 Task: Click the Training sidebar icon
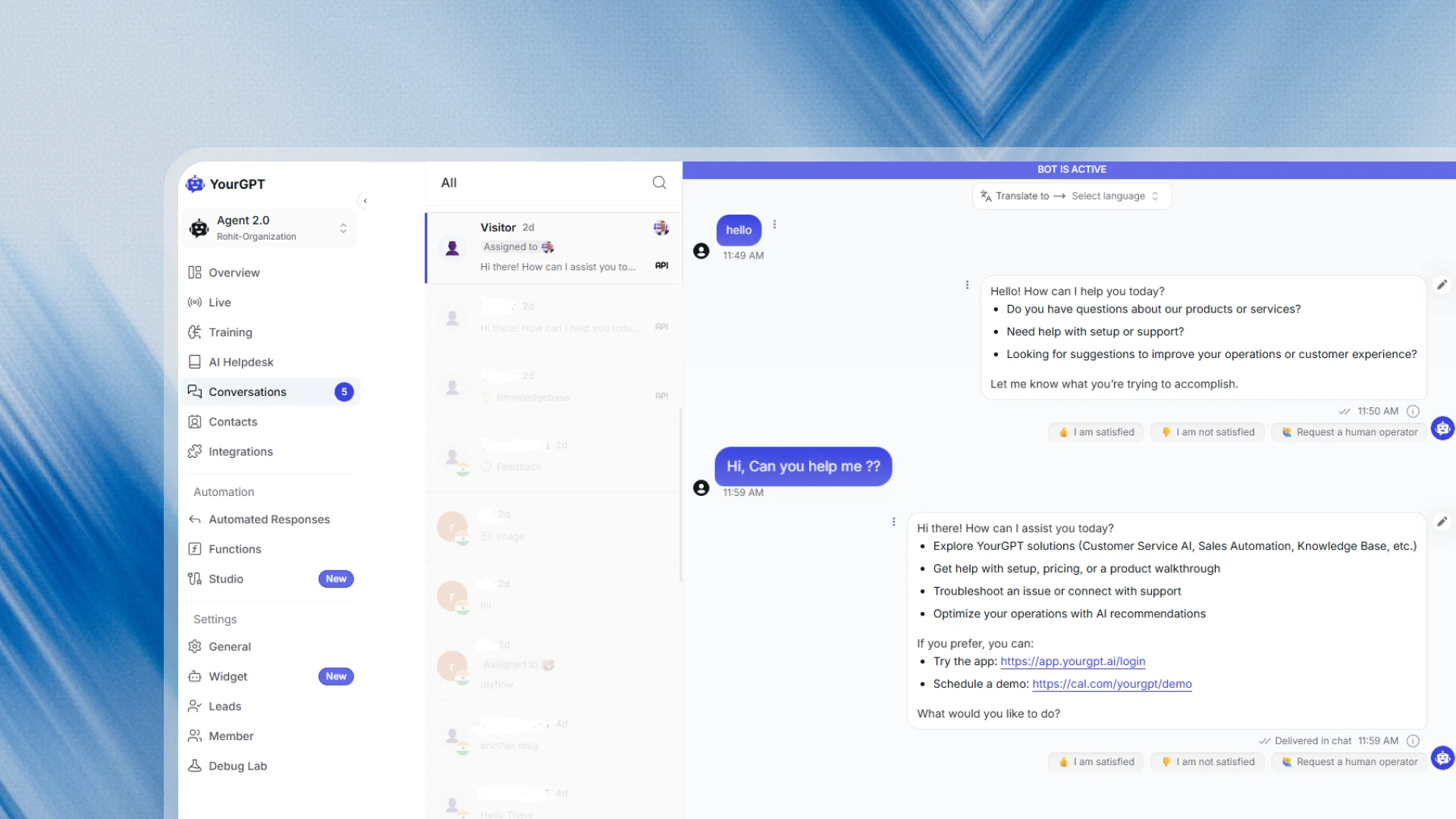195,332
